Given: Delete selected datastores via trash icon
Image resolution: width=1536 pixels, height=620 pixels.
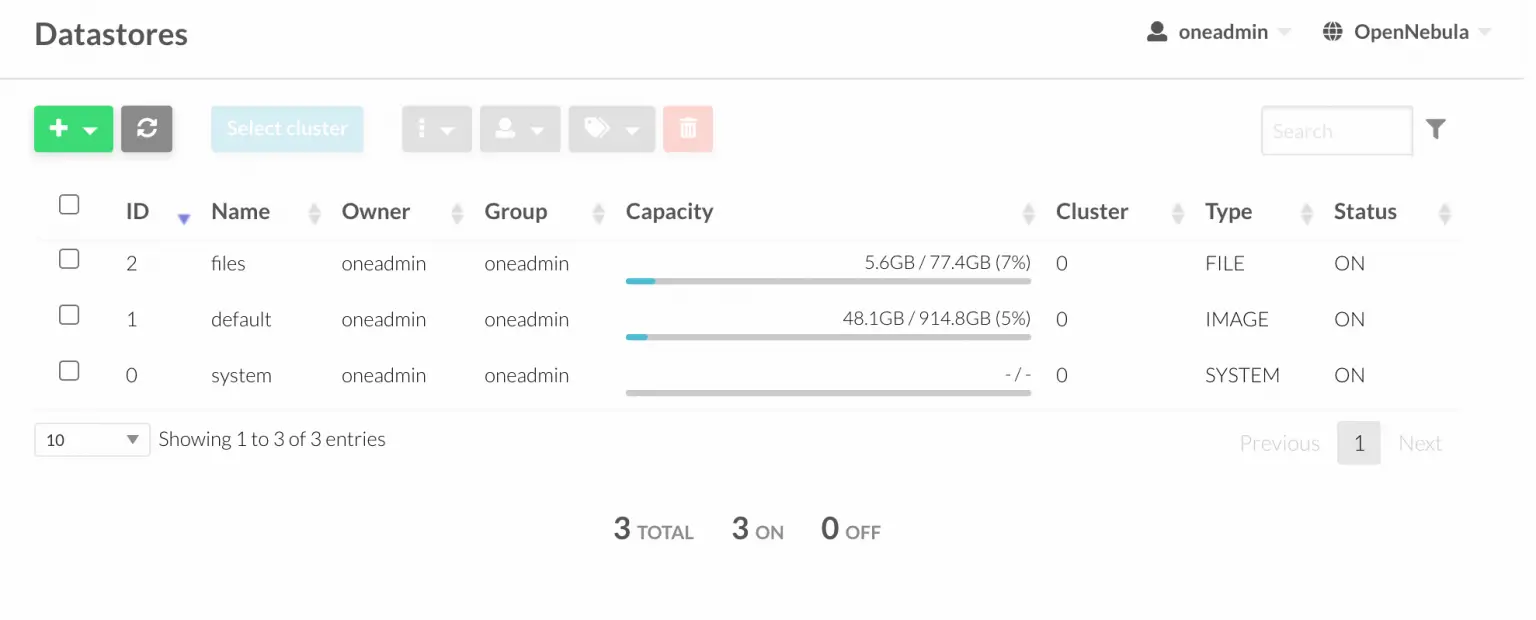Looking at the screenshot, I should (688, 128).
